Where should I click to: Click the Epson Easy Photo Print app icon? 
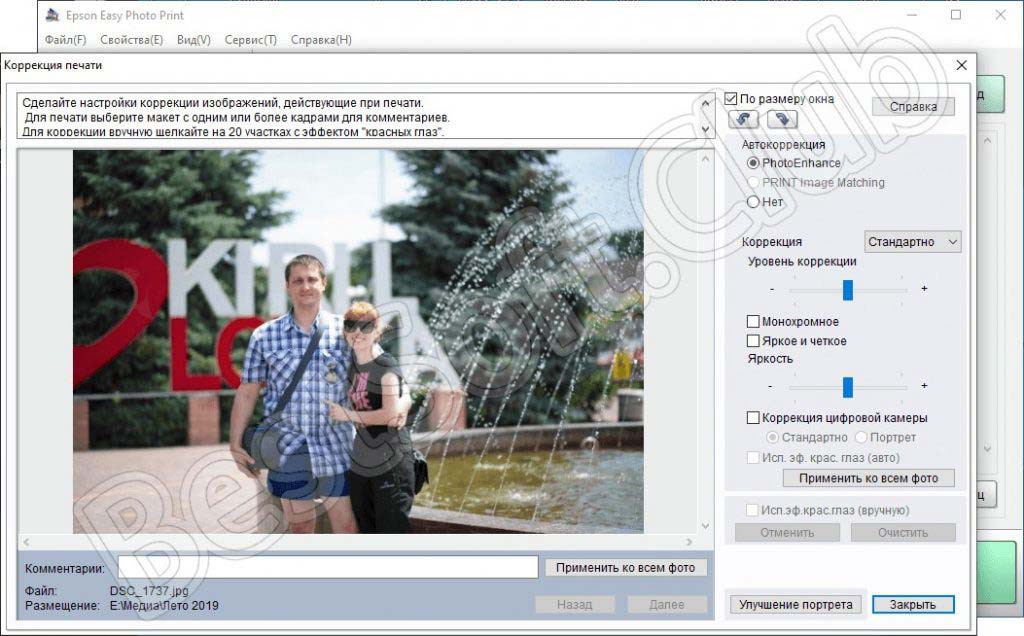(x=52, y=14)
